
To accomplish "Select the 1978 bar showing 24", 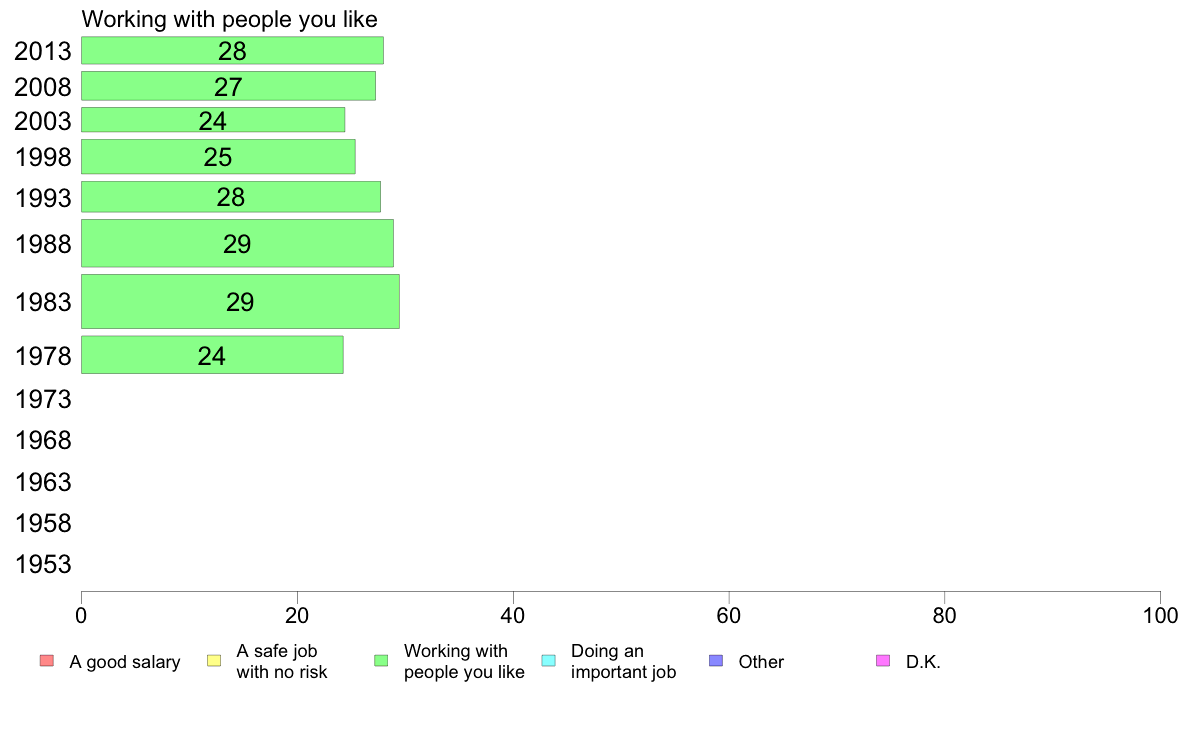I will tap(212, 355).
